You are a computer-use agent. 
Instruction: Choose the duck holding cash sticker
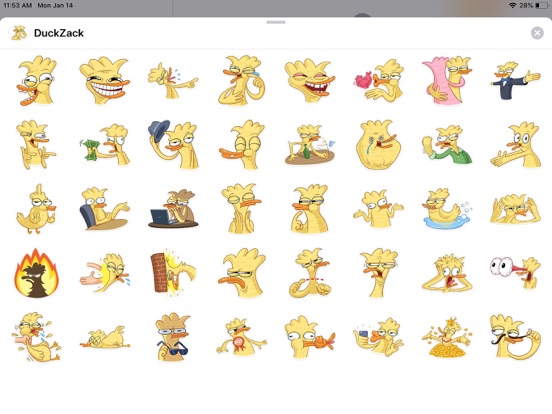coord(105,145)
